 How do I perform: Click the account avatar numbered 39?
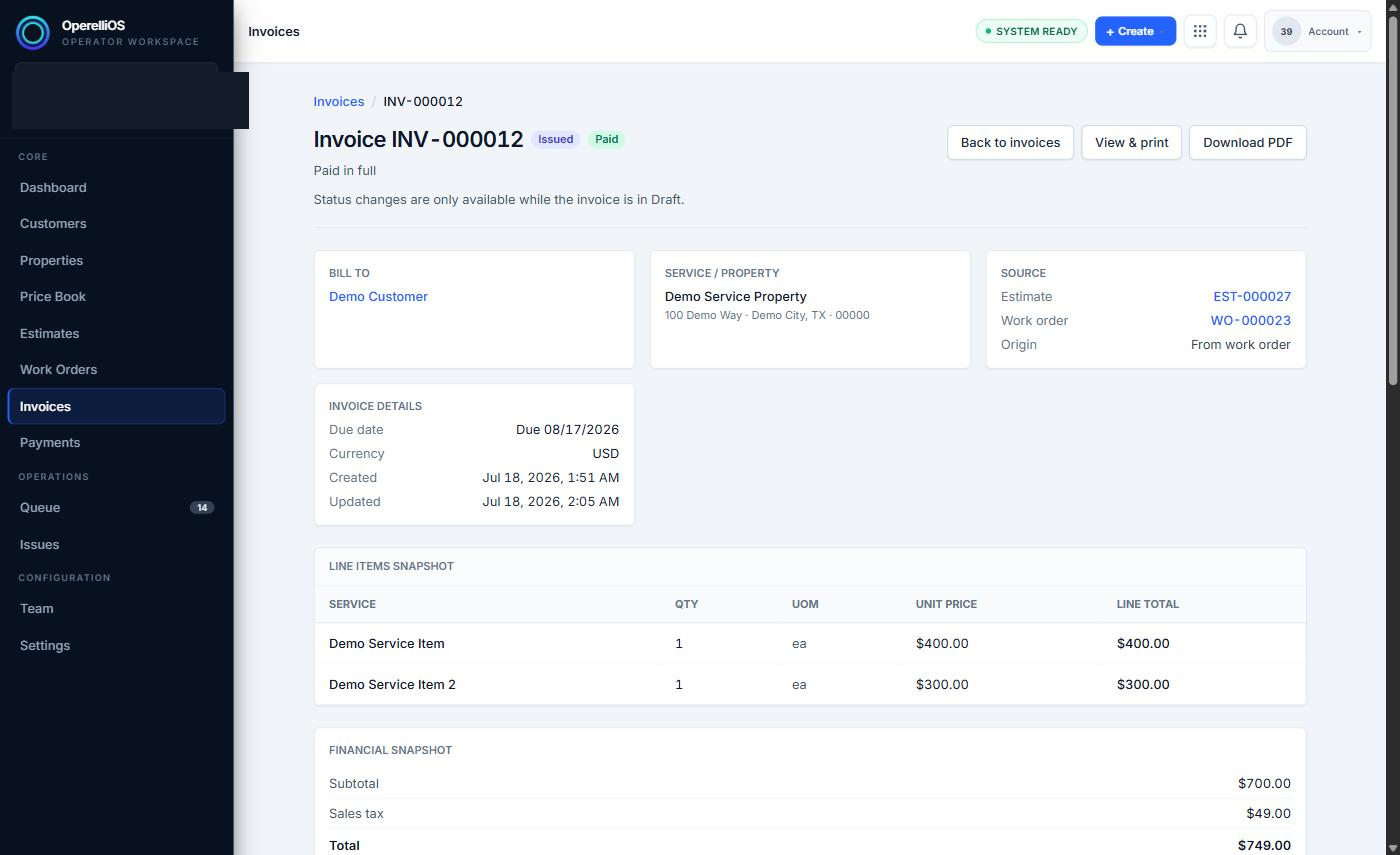1286,31
